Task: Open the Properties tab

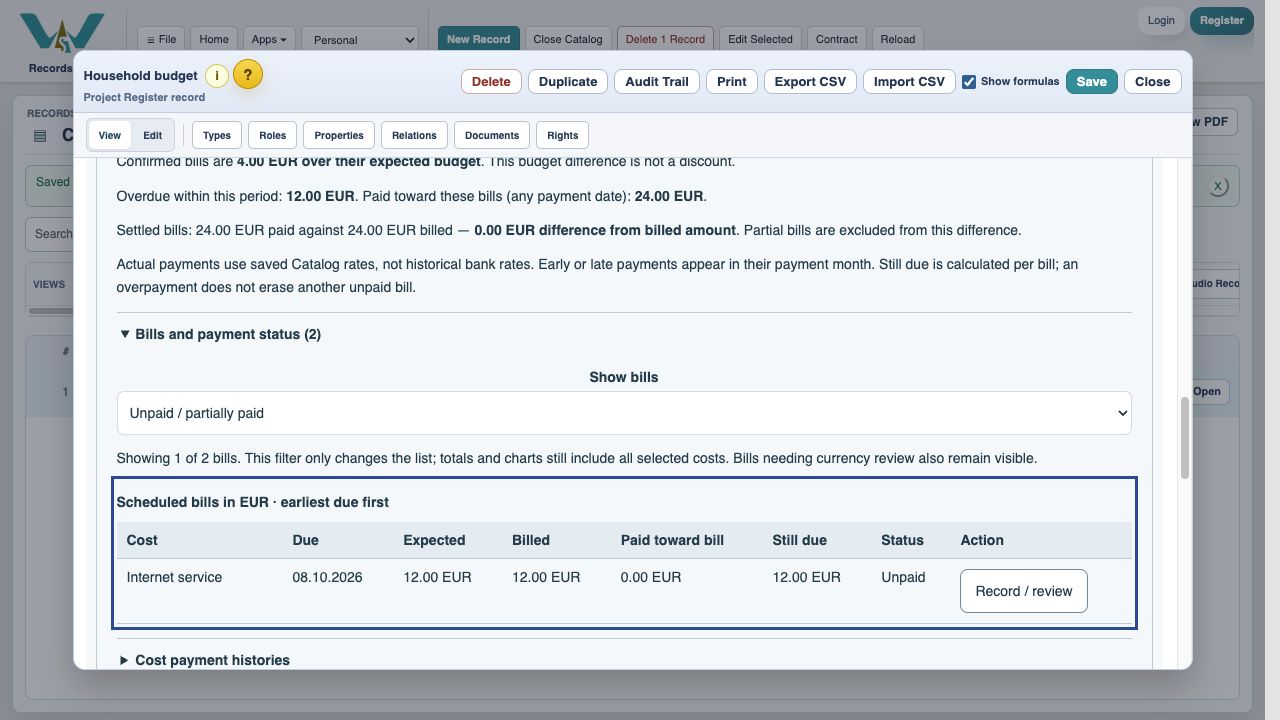Action: point(339,135)
